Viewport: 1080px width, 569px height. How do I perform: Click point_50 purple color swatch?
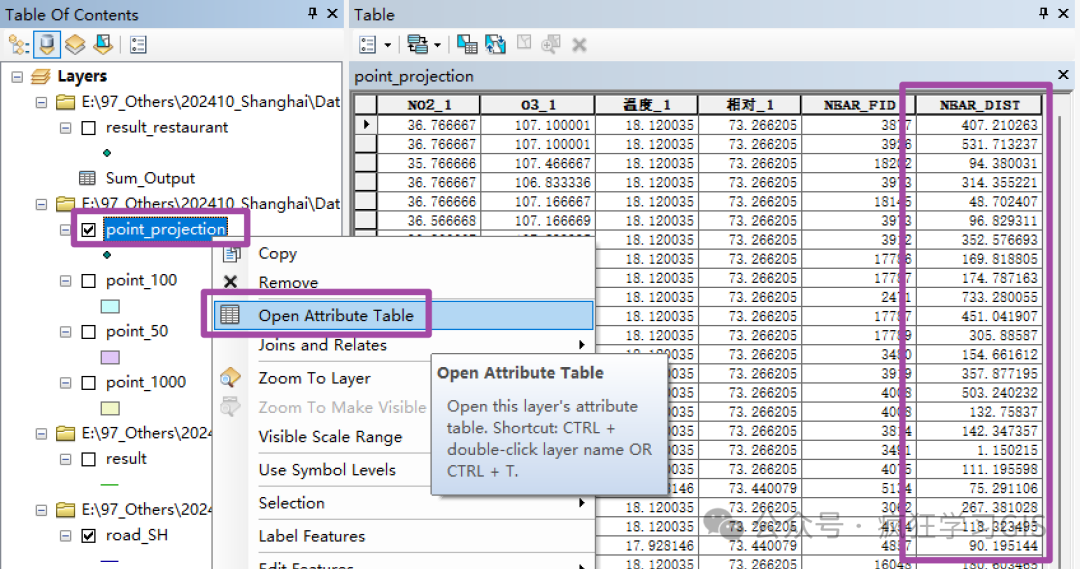pos(110,357)
